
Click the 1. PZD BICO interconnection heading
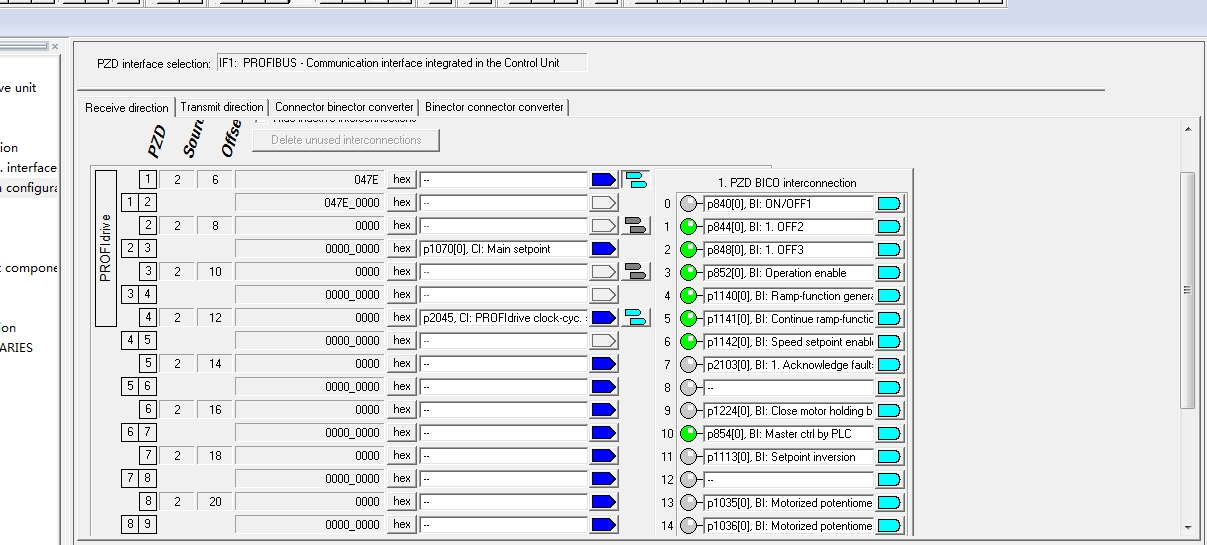(787, 183)
